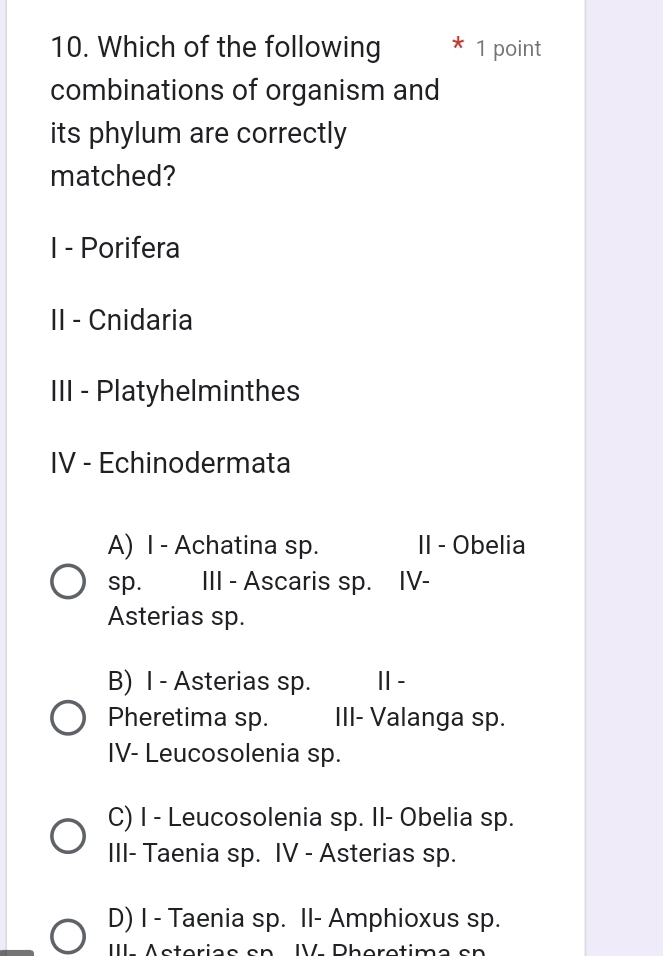Click 'III- Valanga sp.' in option B
Screen dimensions: 663x956
(420, 718)
